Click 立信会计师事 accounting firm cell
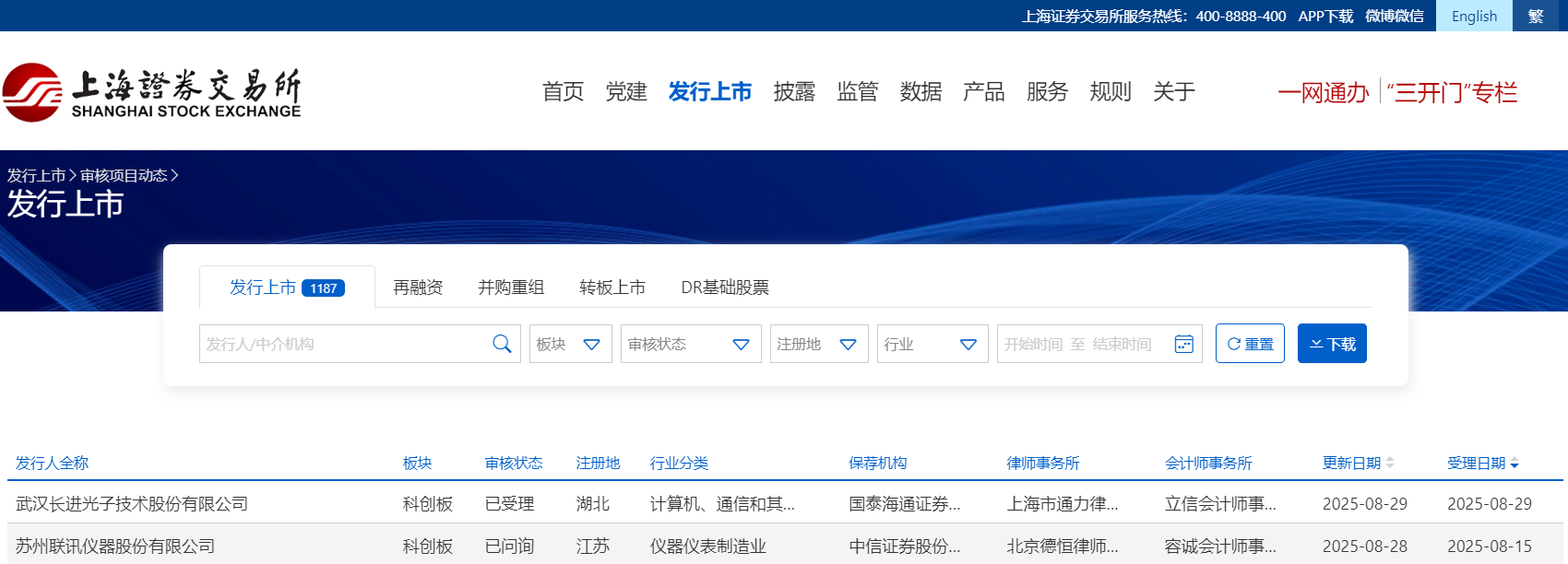Viewport: 1568px width, 564px height. pos(1220,504)
